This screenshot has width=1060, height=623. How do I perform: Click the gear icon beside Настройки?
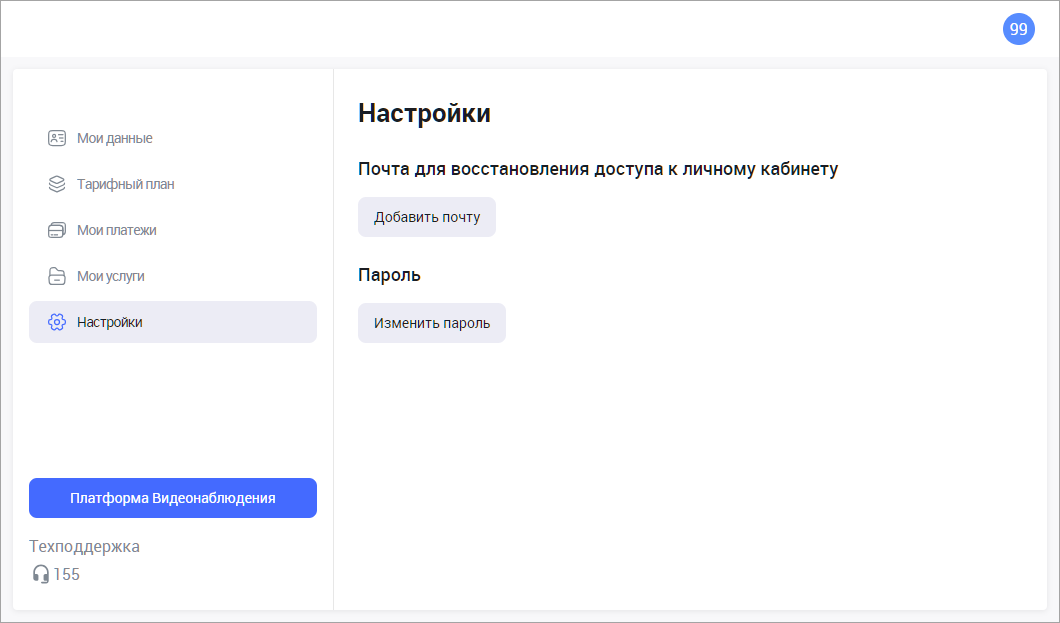[57, 322]
